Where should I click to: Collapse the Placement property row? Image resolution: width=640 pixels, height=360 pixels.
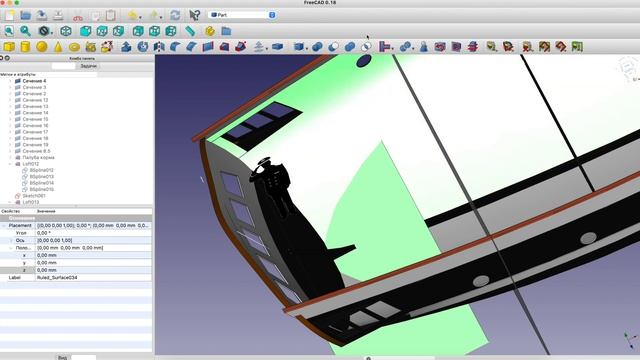click(4, 225)
